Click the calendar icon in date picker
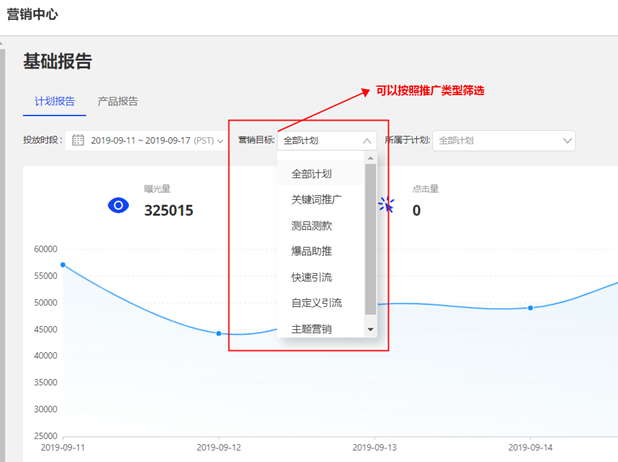Image resolution: width=618 pixels, height=462 pixels. [x=78, y=141]
